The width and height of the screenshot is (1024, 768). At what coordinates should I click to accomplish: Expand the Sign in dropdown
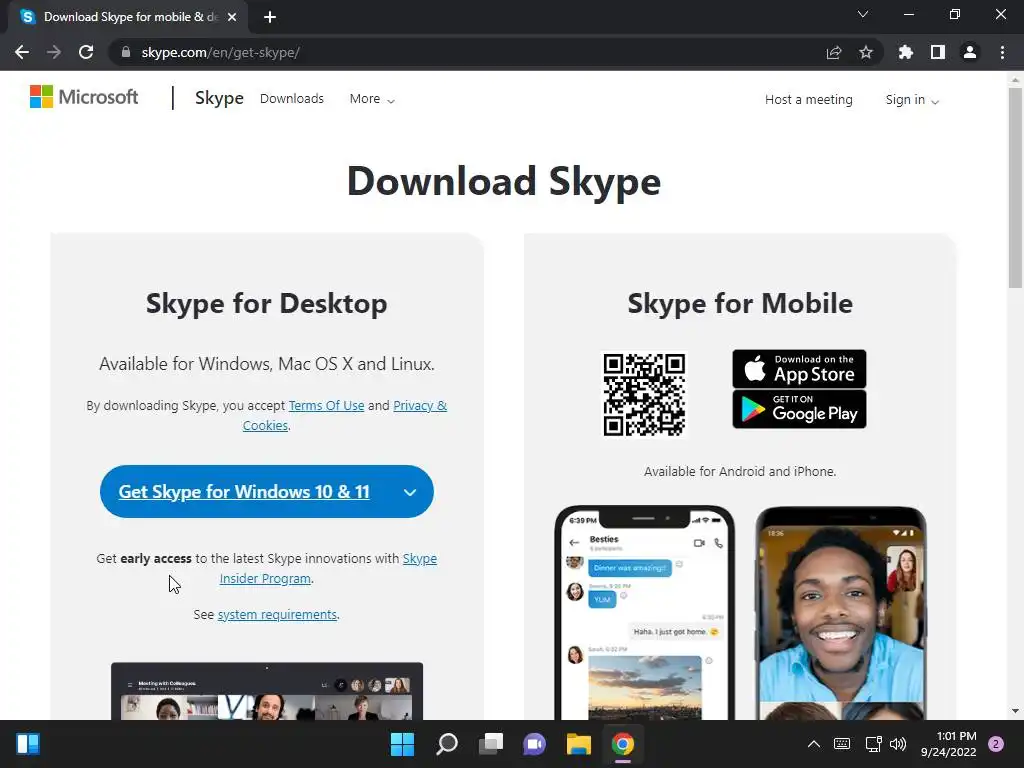point(912,99)
